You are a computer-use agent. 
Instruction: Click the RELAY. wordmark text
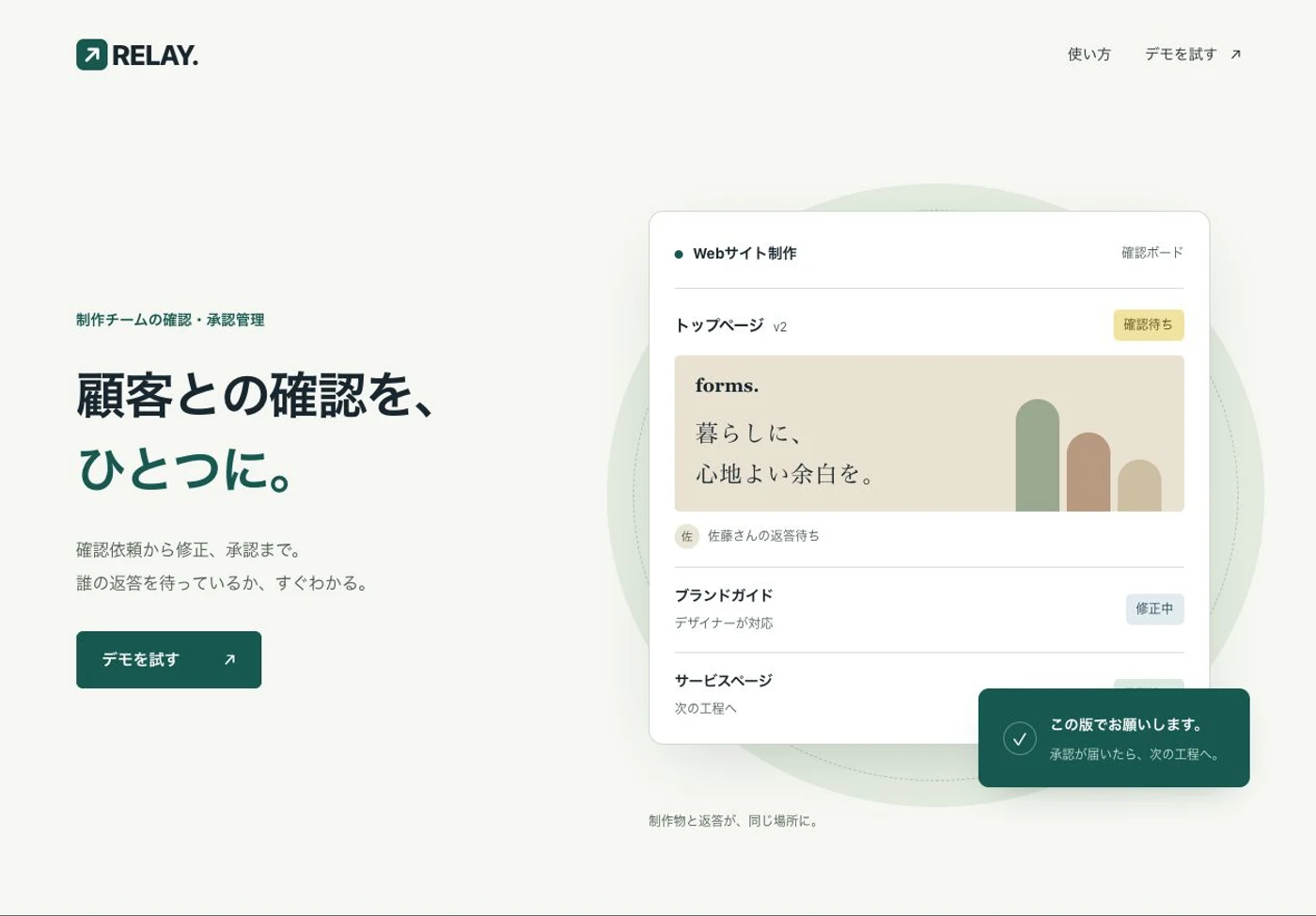pyautogui.click(x=155, y=55)
